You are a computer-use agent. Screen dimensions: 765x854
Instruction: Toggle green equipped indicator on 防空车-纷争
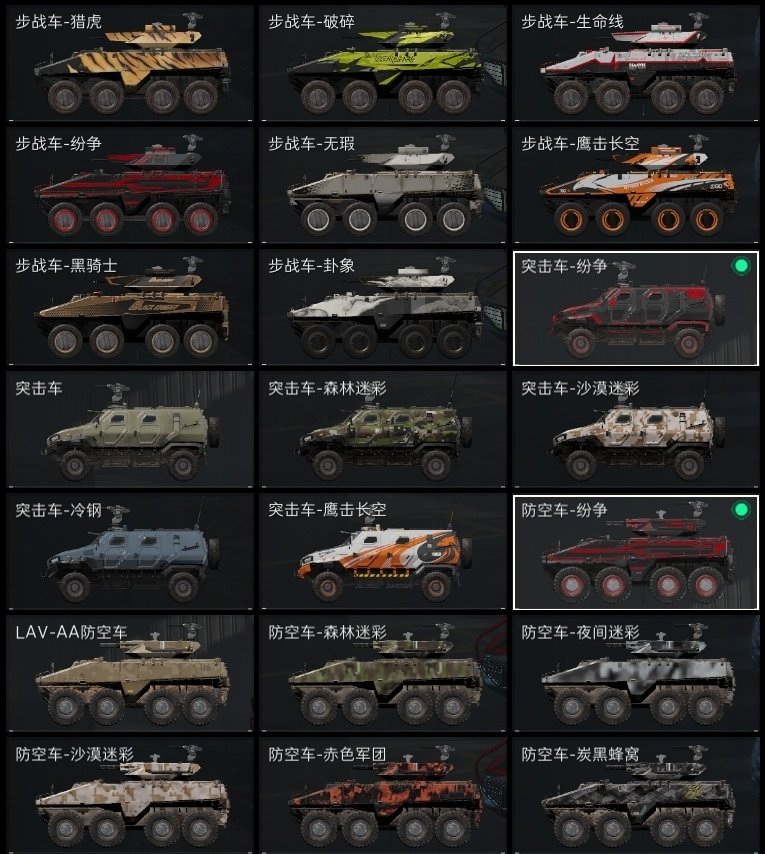(x=741, y=510)
